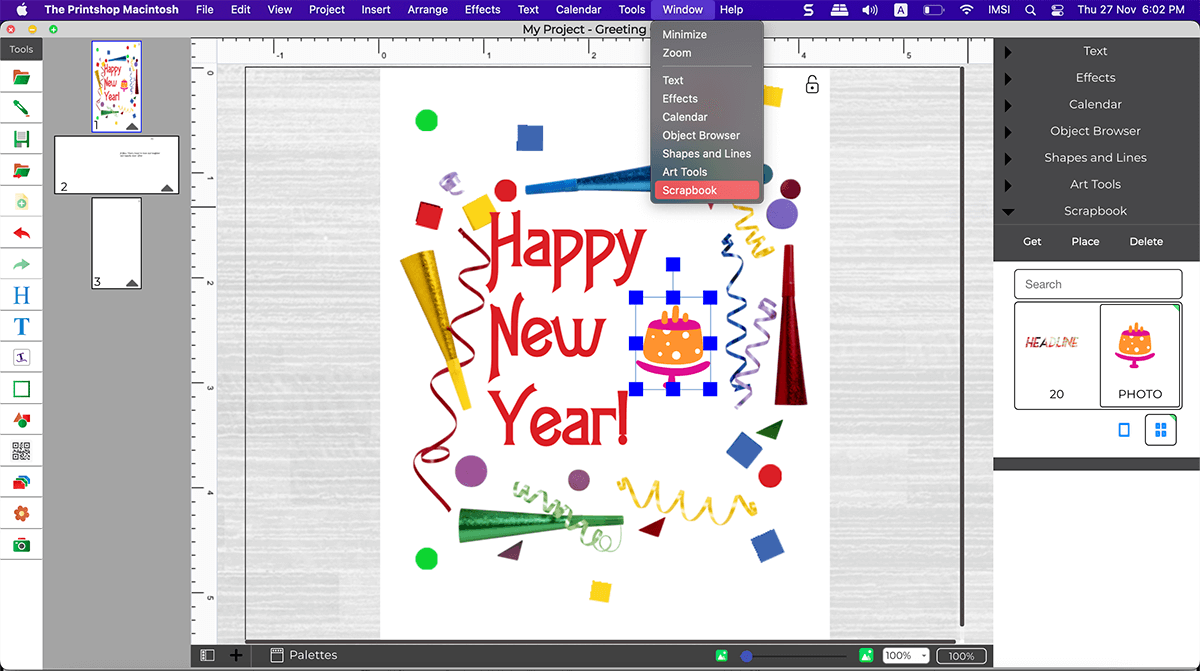
Task: Select the green rectangle shape tool
Action: tap(21, 389)
